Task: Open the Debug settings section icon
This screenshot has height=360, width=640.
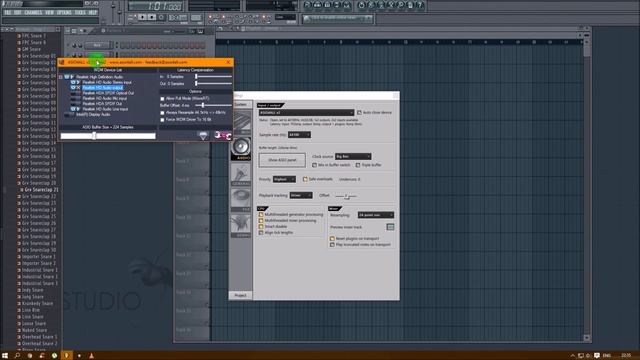Action: tap(241, 226)
